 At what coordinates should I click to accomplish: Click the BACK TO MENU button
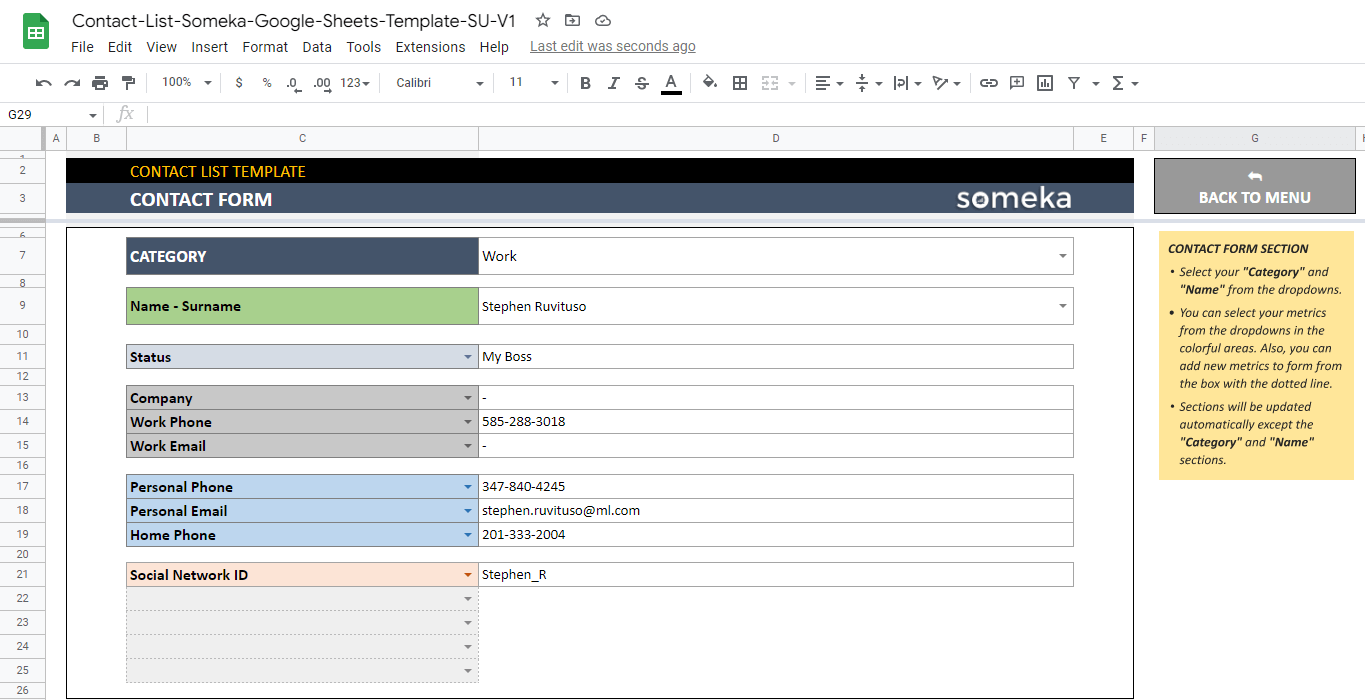point(1255,186)
